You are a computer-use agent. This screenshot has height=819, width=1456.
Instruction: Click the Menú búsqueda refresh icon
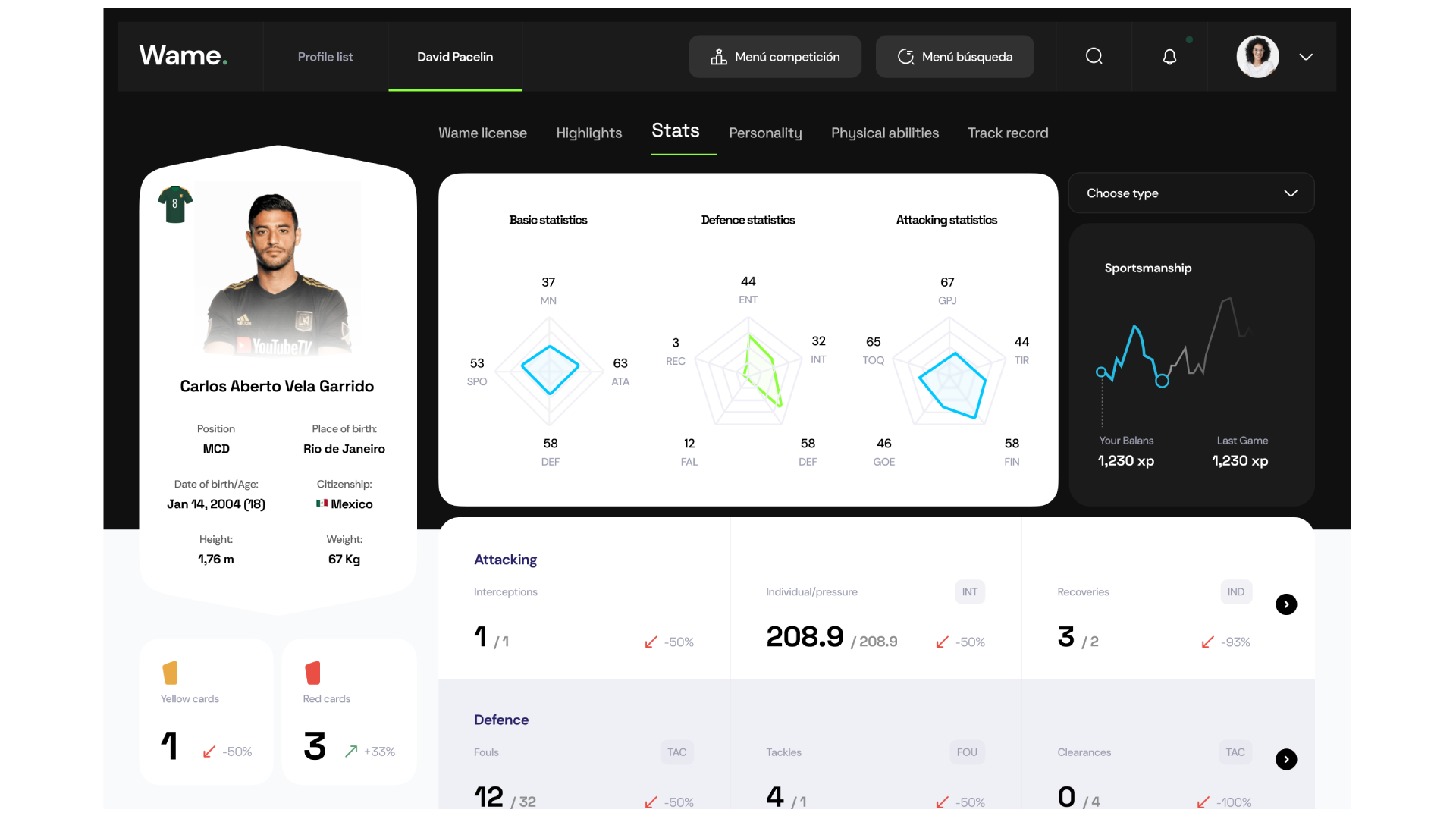pyautogui.click(x=905, y=57)
